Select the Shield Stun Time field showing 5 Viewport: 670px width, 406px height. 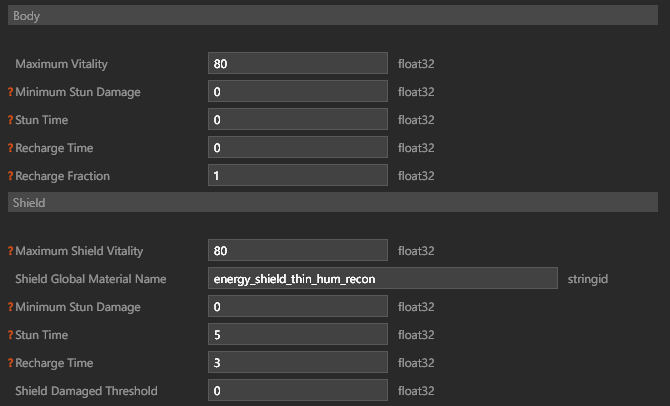pos(298,334)
